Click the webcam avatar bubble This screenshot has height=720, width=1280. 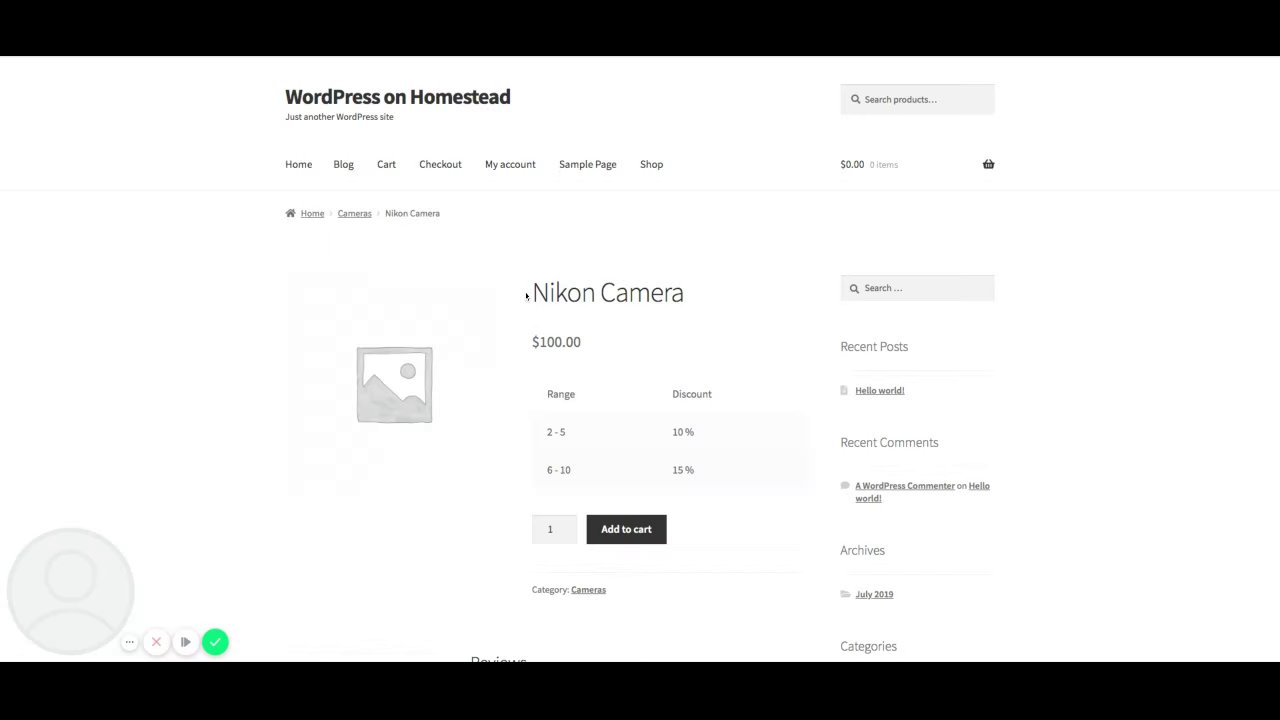click(71, 591)
